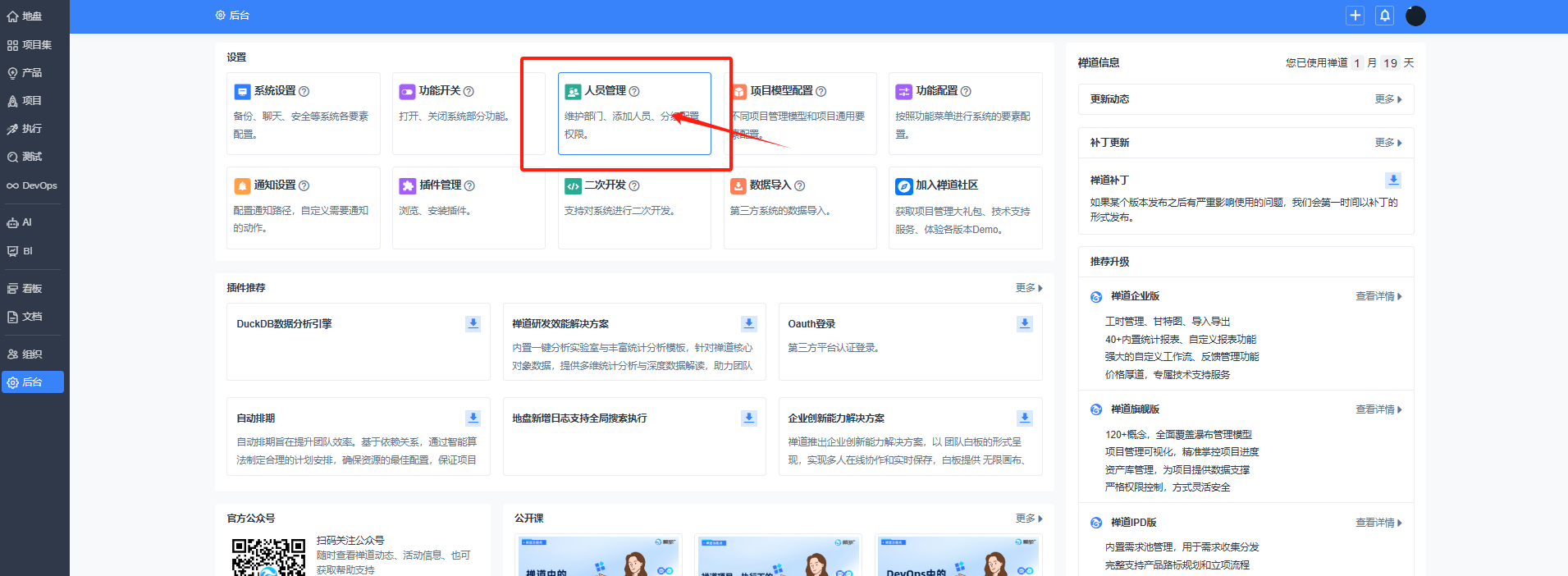Viewport: 1568px width, 576px height.
Task: Open the notification bell
Action: (x=1385, y=16)
